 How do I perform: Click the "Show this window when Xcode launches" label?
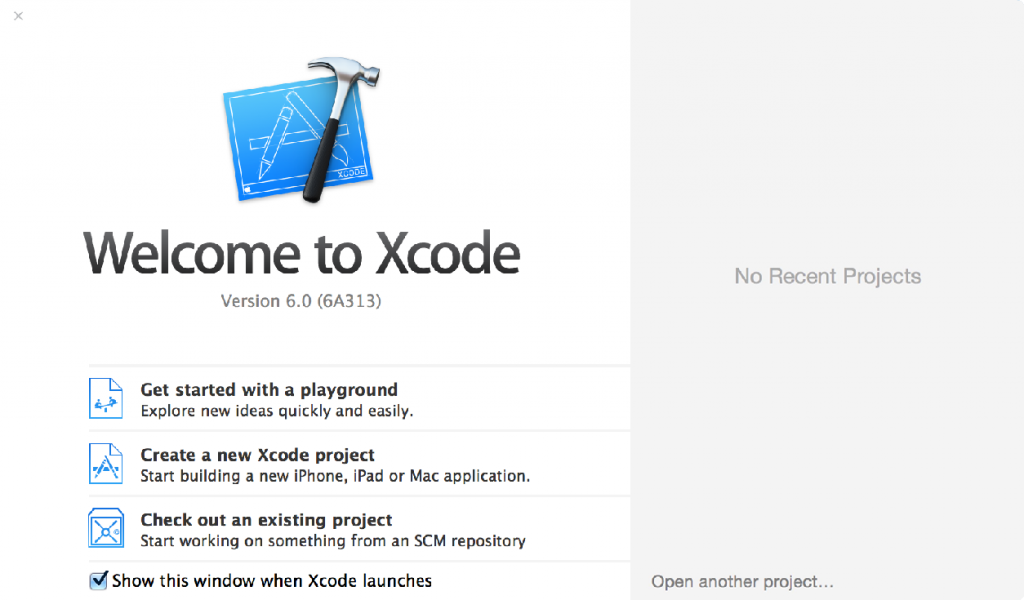point(271,580)
